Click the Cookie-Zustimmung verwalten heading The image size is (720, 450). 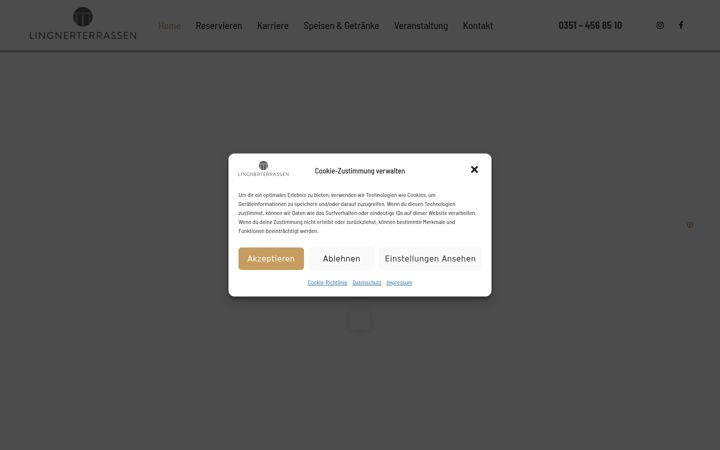point(360,171)
